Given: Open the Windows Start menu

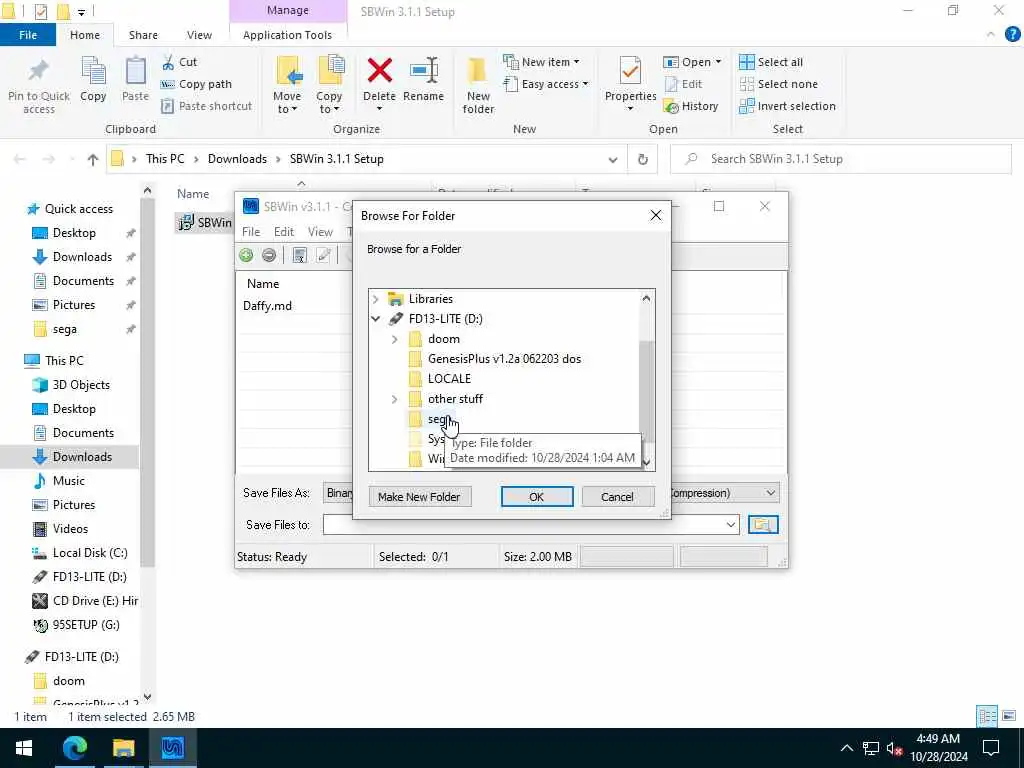Looking at the screenshot, I should [x=24, y=748].
